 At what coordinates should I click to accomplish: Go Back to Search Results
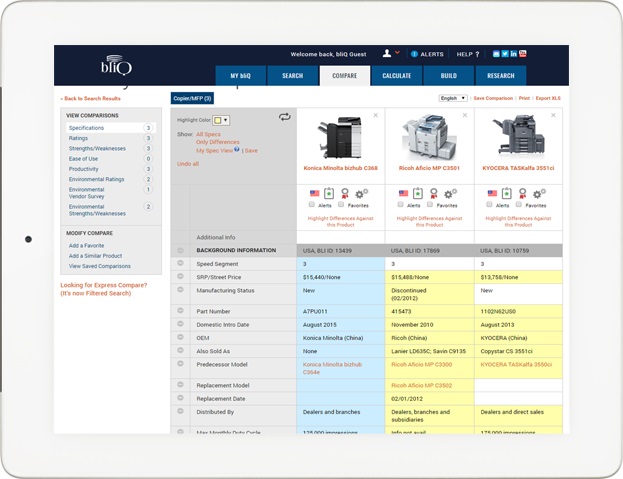tap(91, 99)
